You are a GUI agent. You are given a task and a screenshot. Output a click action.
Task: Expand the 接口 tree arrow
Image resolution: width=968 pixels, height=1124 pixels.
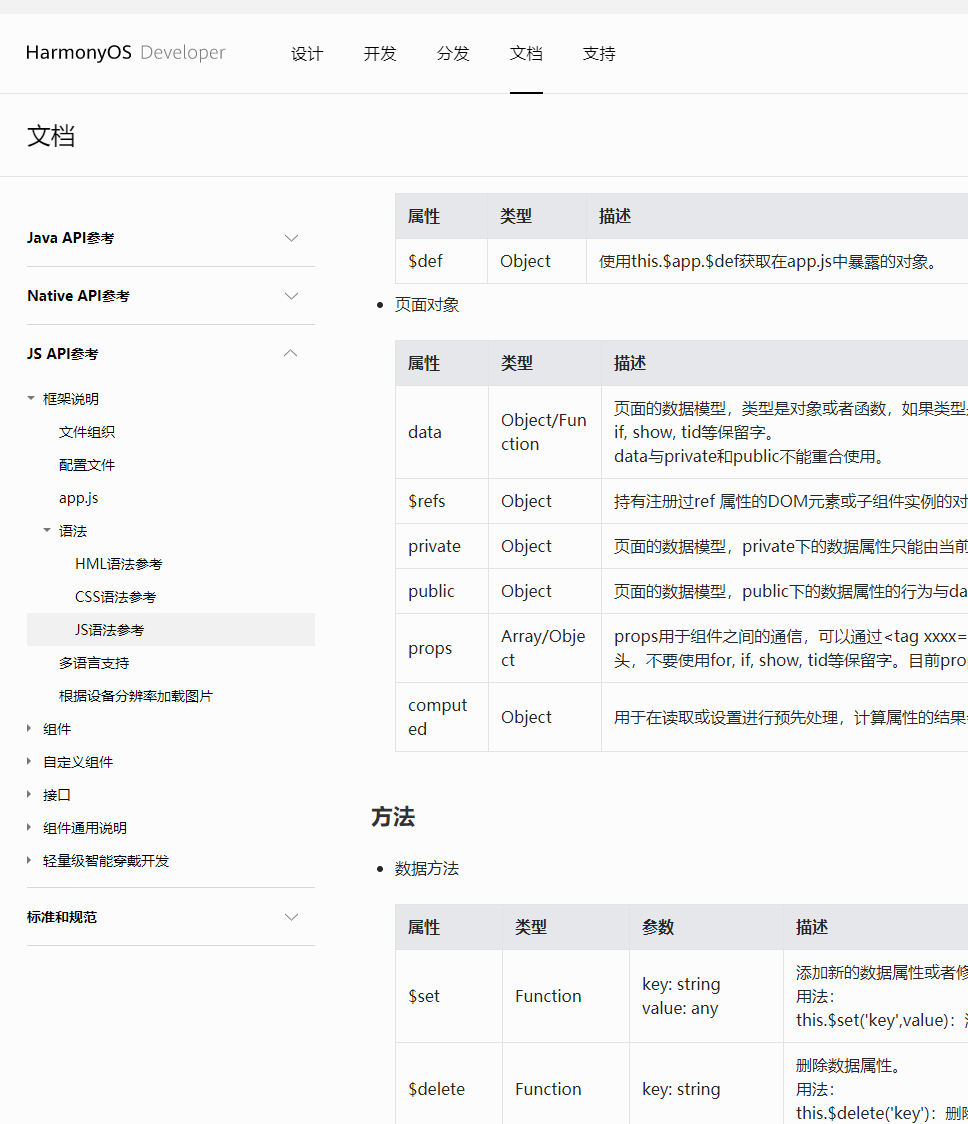[29, 794]
